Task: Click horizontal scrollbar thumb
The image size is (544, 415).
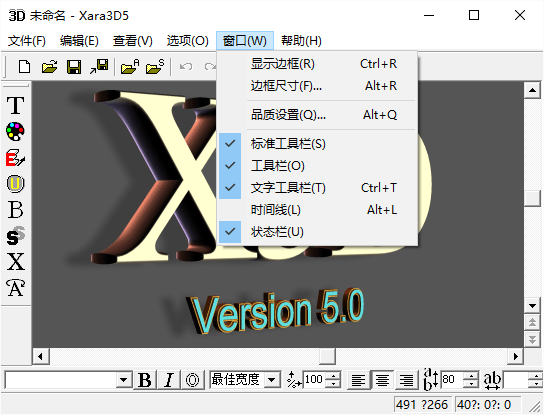Action: [327, 356]
